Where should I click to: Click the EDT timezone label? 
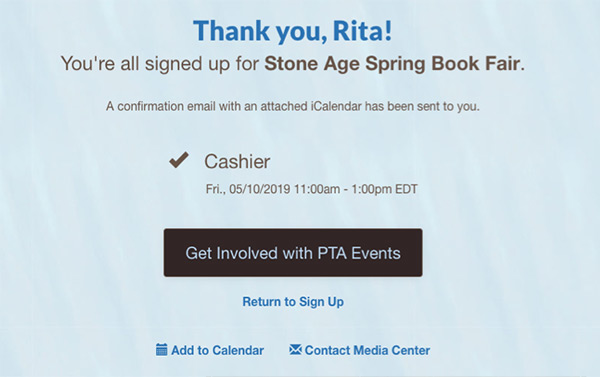coord(406,189)
